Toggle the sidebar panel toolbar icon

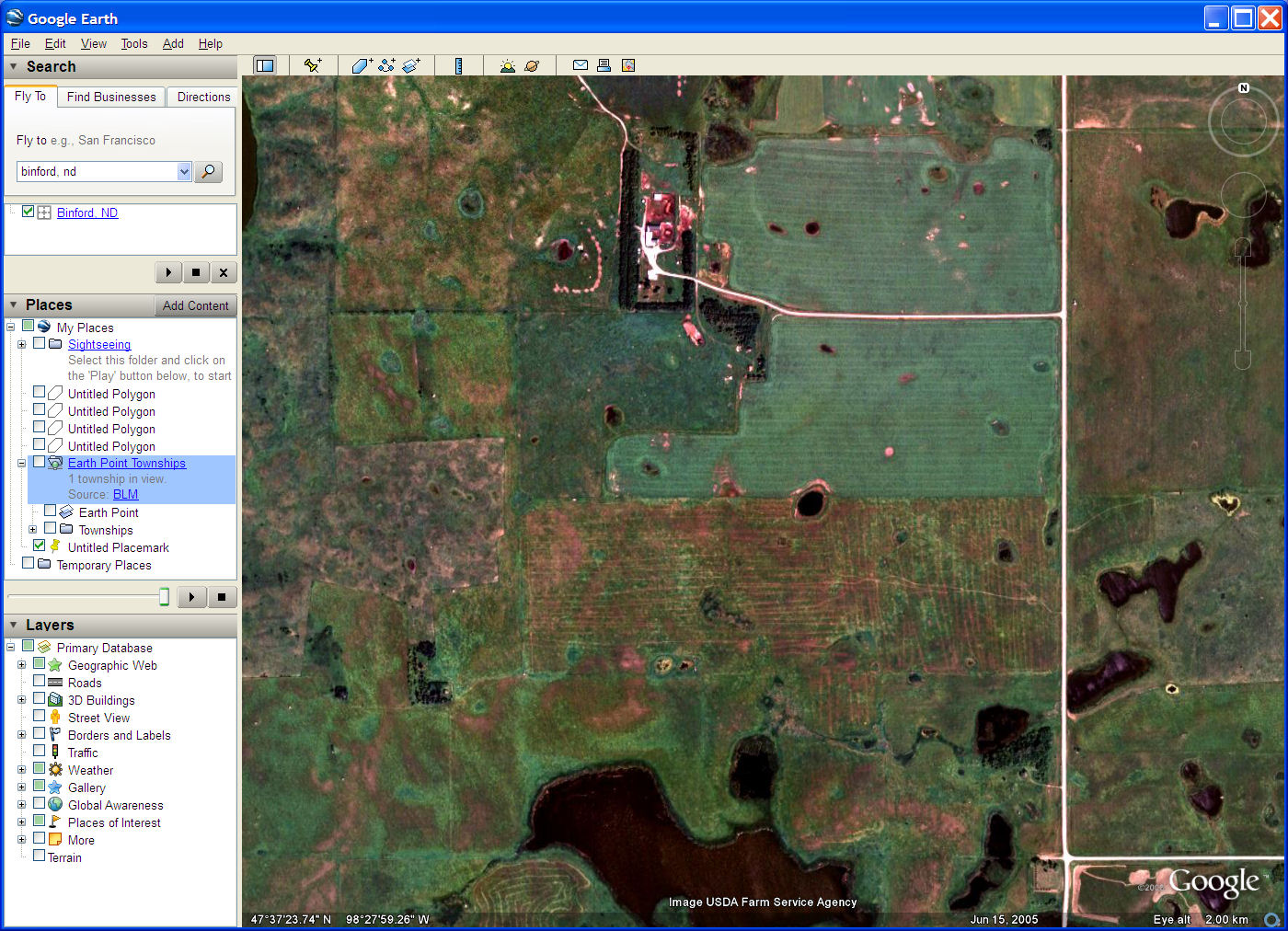265,65
